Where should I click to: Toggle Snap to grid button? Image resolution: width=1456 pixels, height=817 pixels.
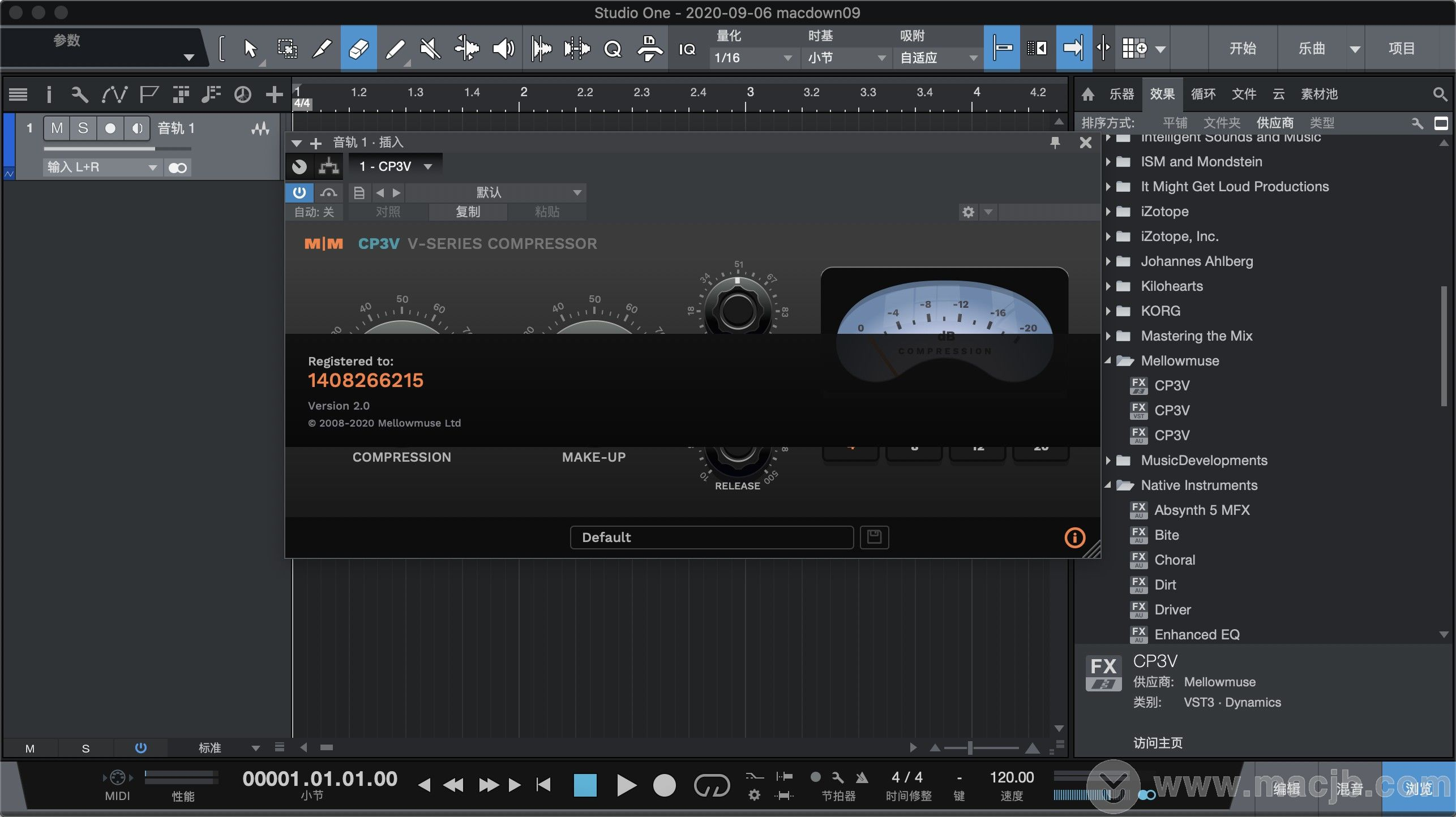(x=1001, y=49)
